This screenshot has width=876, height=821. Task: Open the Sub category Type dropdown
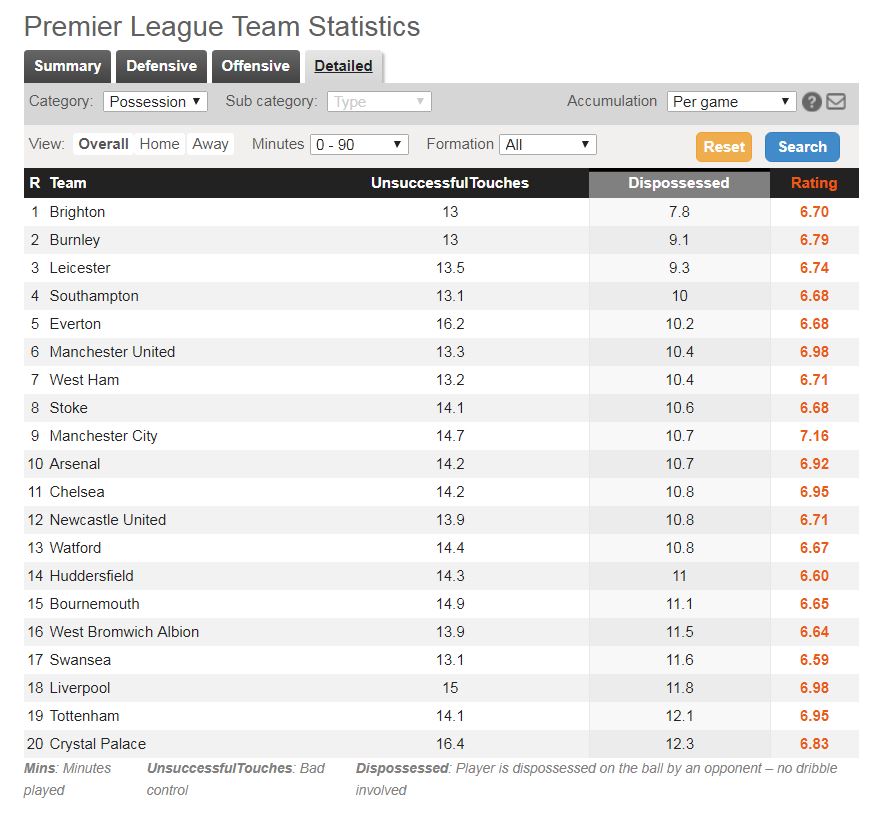coord(379,102)
